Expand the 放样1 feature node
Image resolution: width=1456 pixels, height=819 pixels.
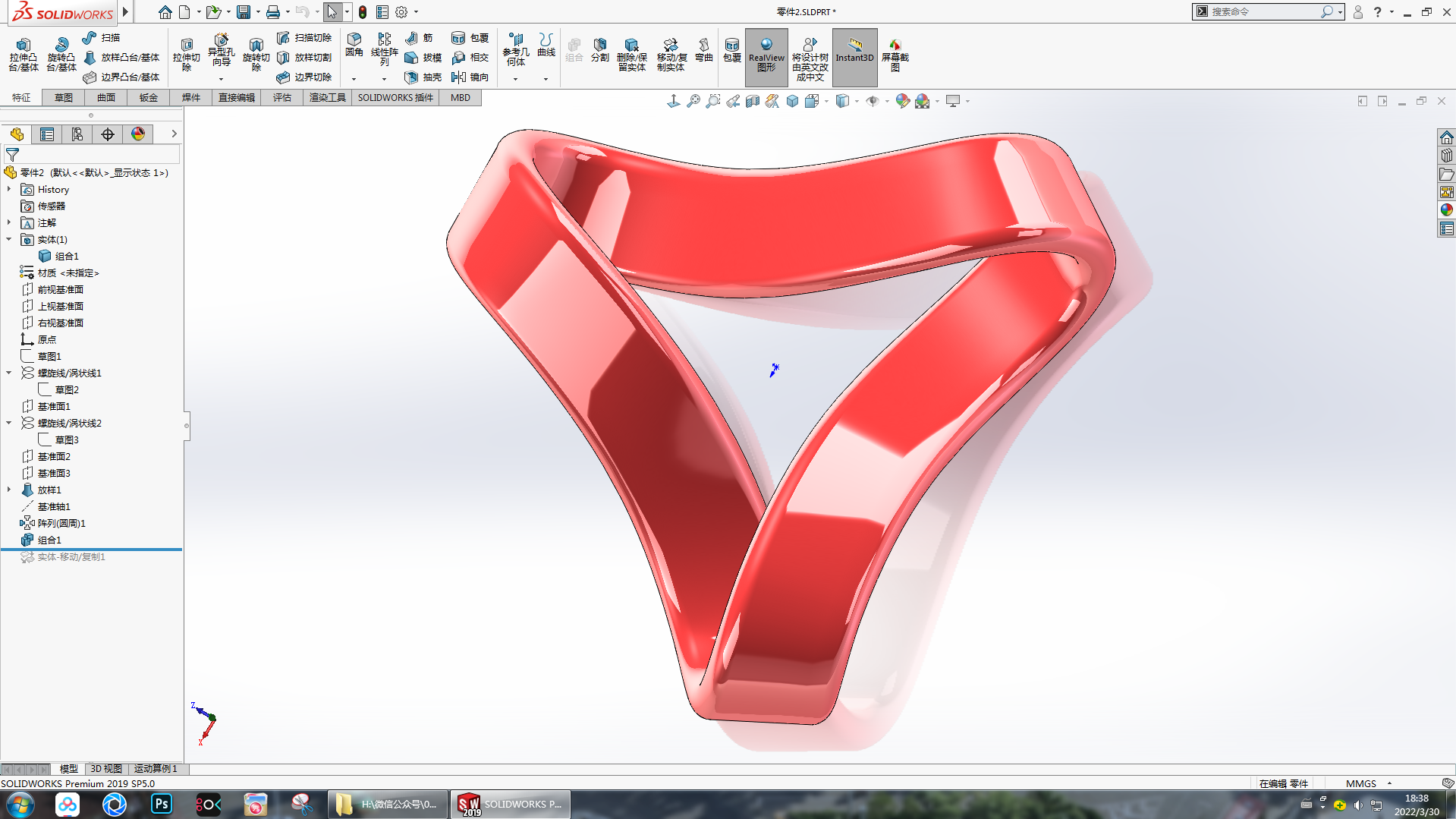(9, 490)
